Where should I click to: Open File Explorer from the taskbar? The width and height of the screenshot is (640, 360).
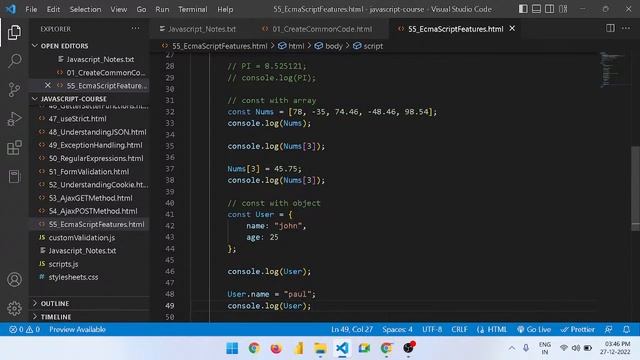coord(320,348)
